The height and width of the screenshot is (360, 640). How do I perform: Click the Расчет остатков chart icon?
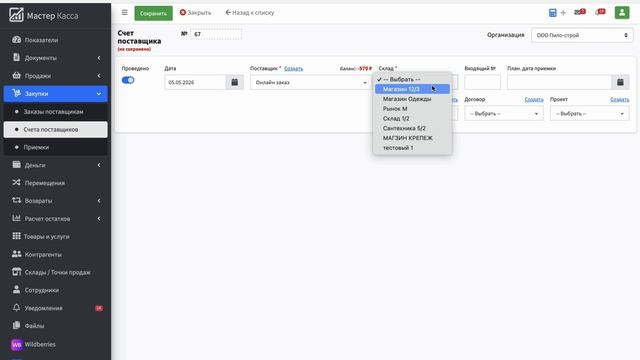(16, 218)
